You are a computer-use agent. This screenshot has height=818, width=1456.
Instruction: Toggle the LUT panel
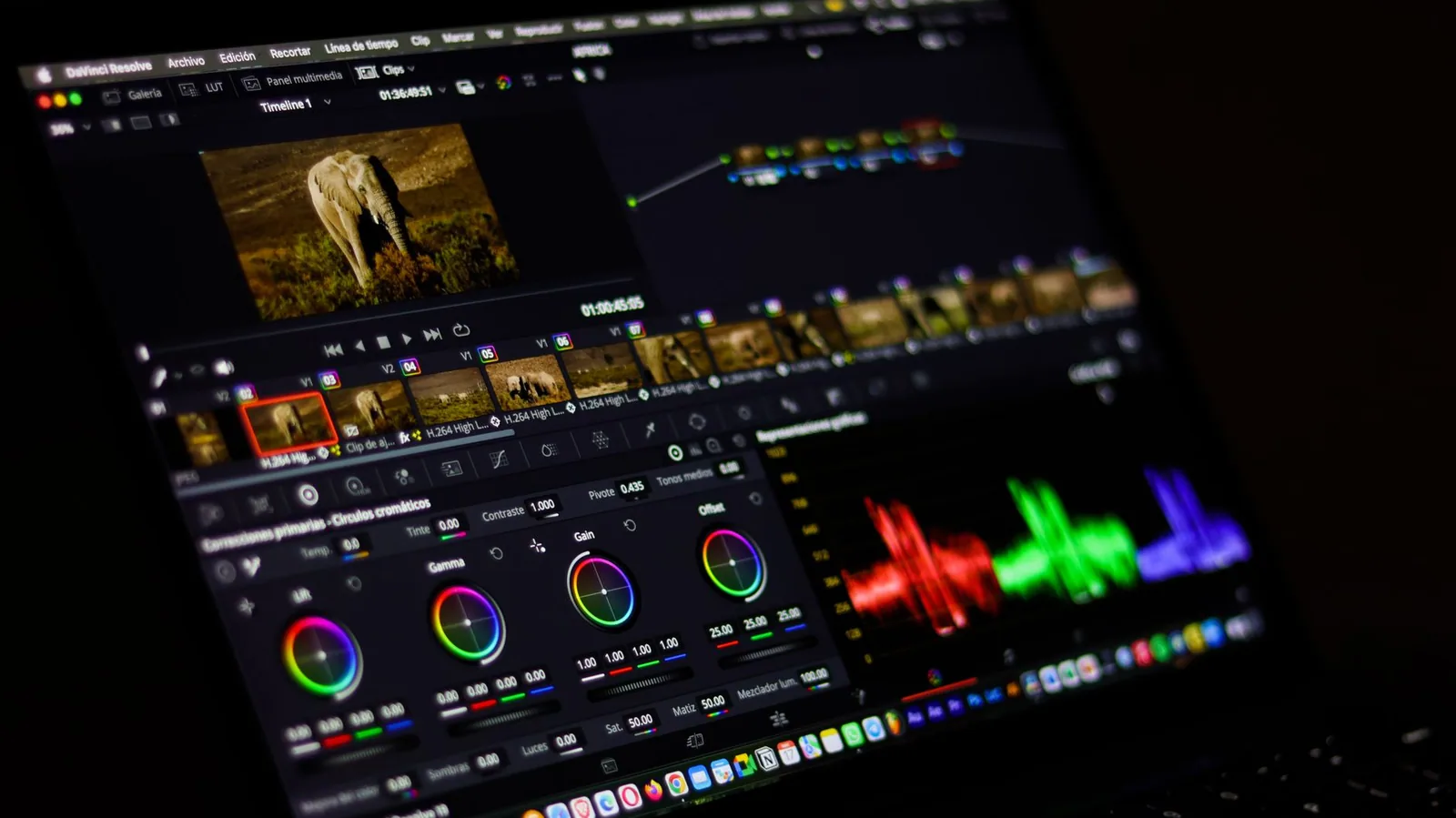[x=202, y=88]
